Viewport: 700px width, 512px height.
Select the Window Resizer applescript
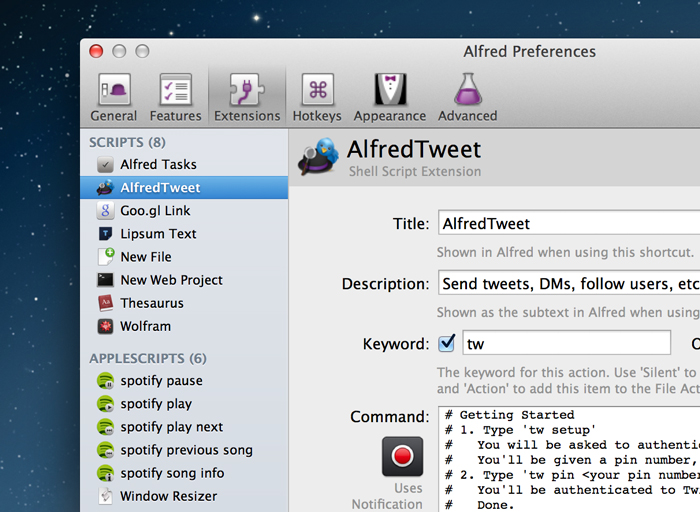tap(184, 496)
